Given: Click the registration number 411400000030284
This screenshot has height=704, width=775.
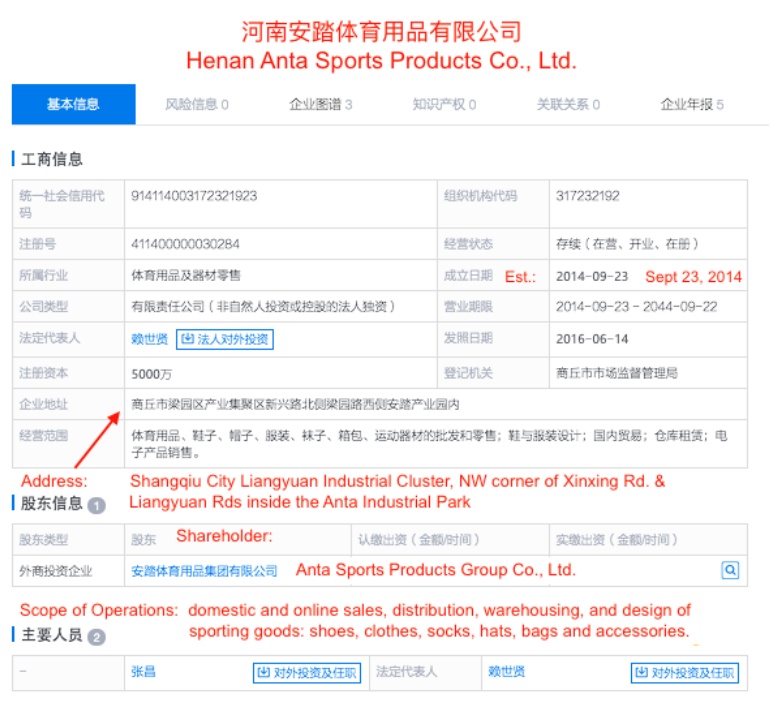Looking at the screenshot, I should (185, 244).
